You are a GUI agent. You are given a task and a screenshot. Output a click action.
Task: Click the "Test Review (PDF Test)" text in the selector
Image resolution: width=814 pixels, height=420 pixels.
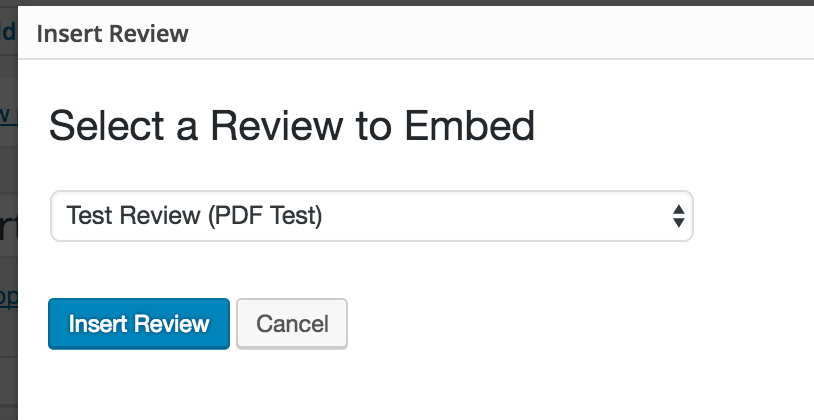pos(194,216)
